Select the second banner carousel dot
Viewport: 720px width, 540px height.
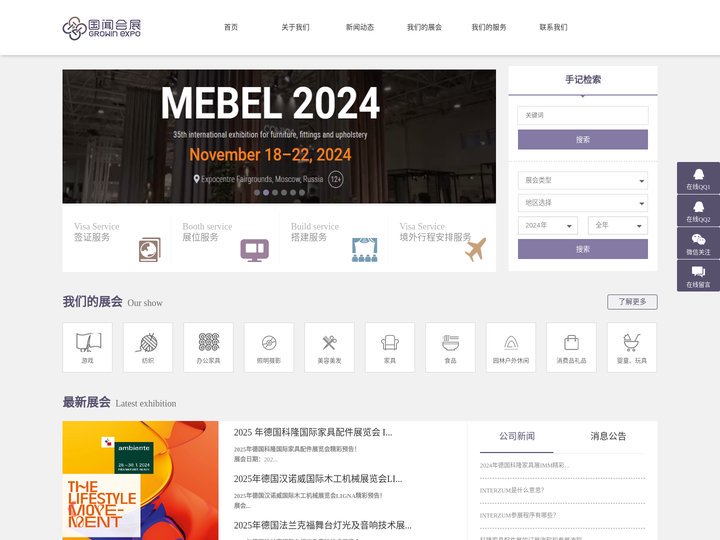[x=266, y=192]
